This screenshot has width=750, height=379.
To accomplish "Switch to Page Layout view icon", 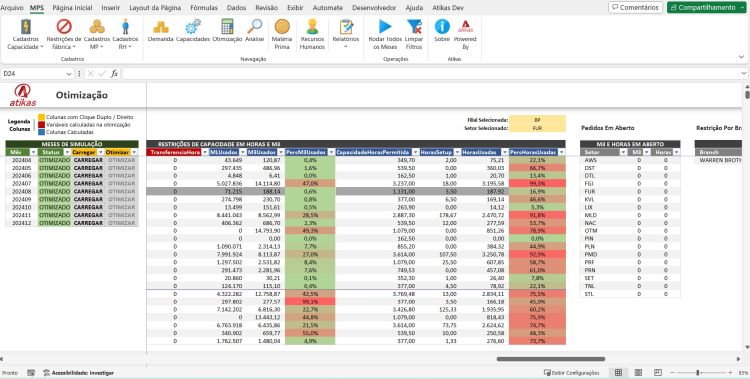I will [638, 372].
